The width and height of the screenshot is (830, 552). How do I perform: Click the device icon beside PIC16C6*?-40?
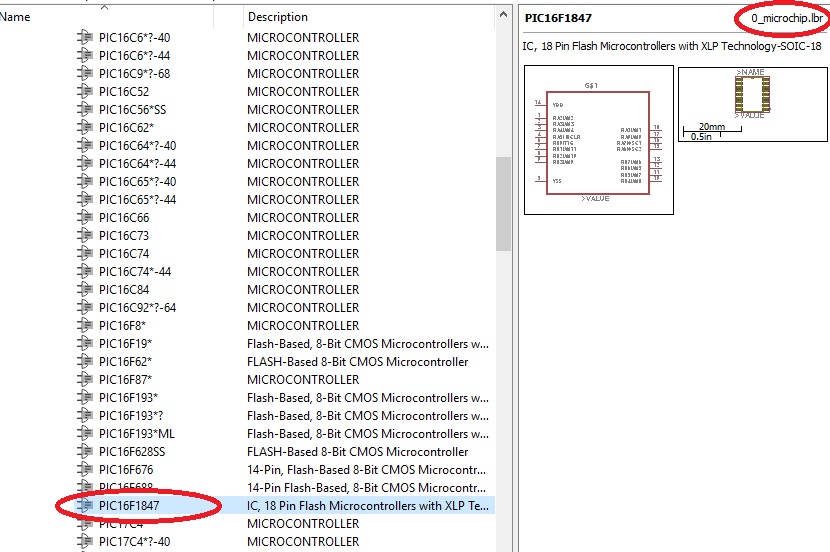click(85, 38)
